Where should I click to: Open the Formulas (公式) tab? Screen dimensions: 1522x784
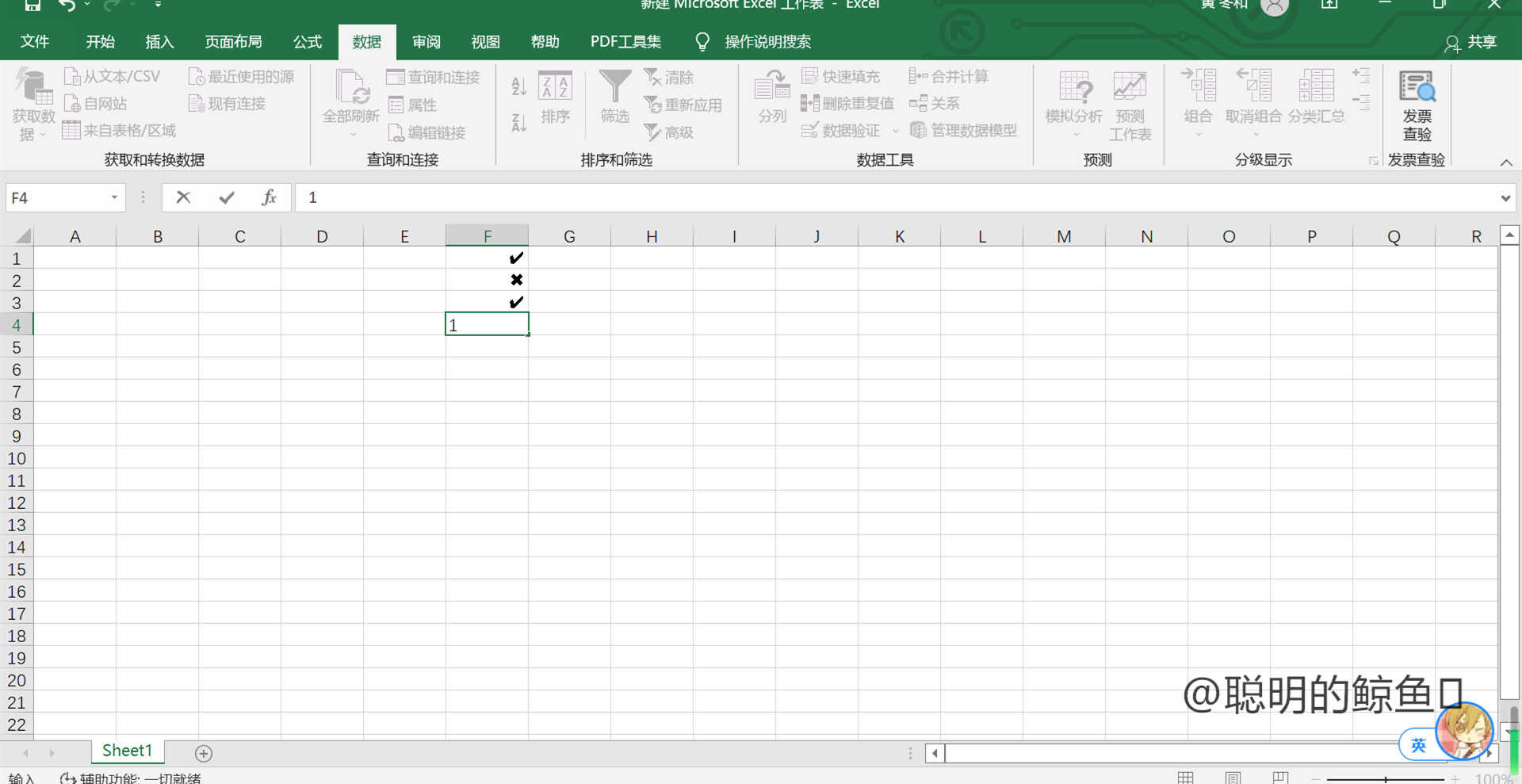tap(307, 42)
